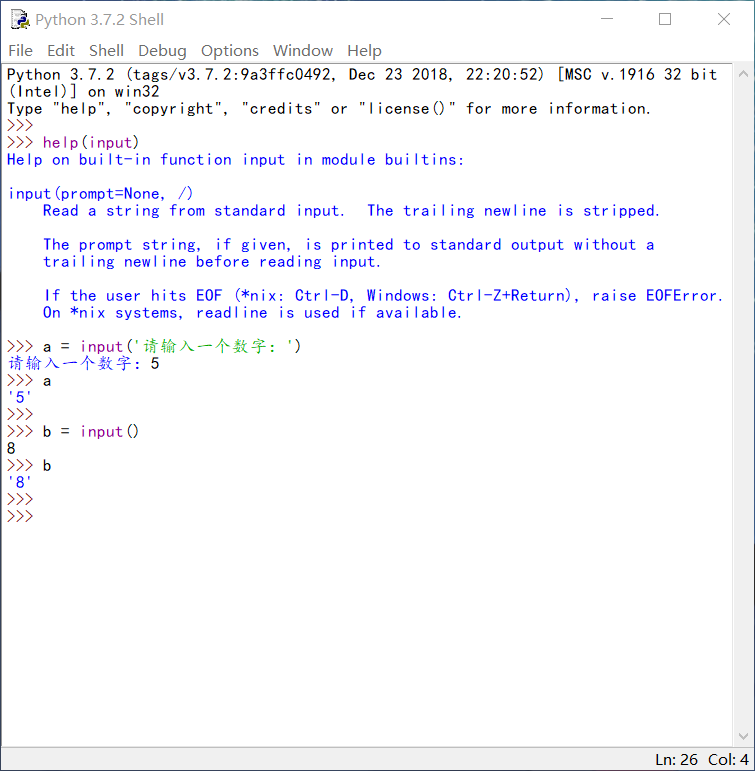Click the 'Col: 4' status bar entry
755x771 pixels.
point(728,760)
